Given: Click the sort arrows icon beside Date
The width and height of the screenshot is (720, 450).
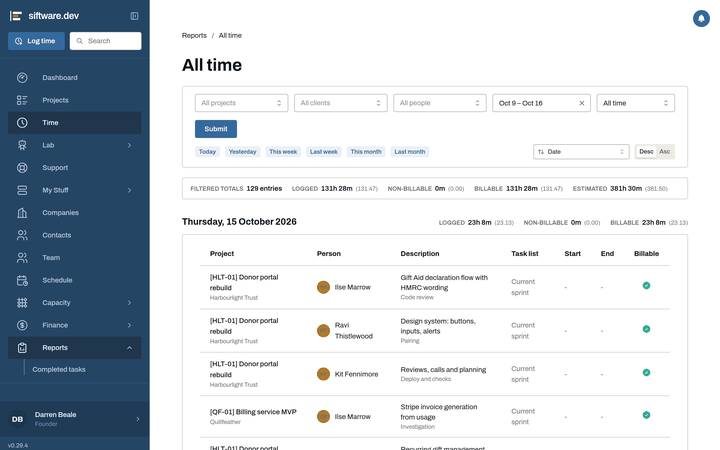Looking at the screenshot, I should [x=541, y=152].
